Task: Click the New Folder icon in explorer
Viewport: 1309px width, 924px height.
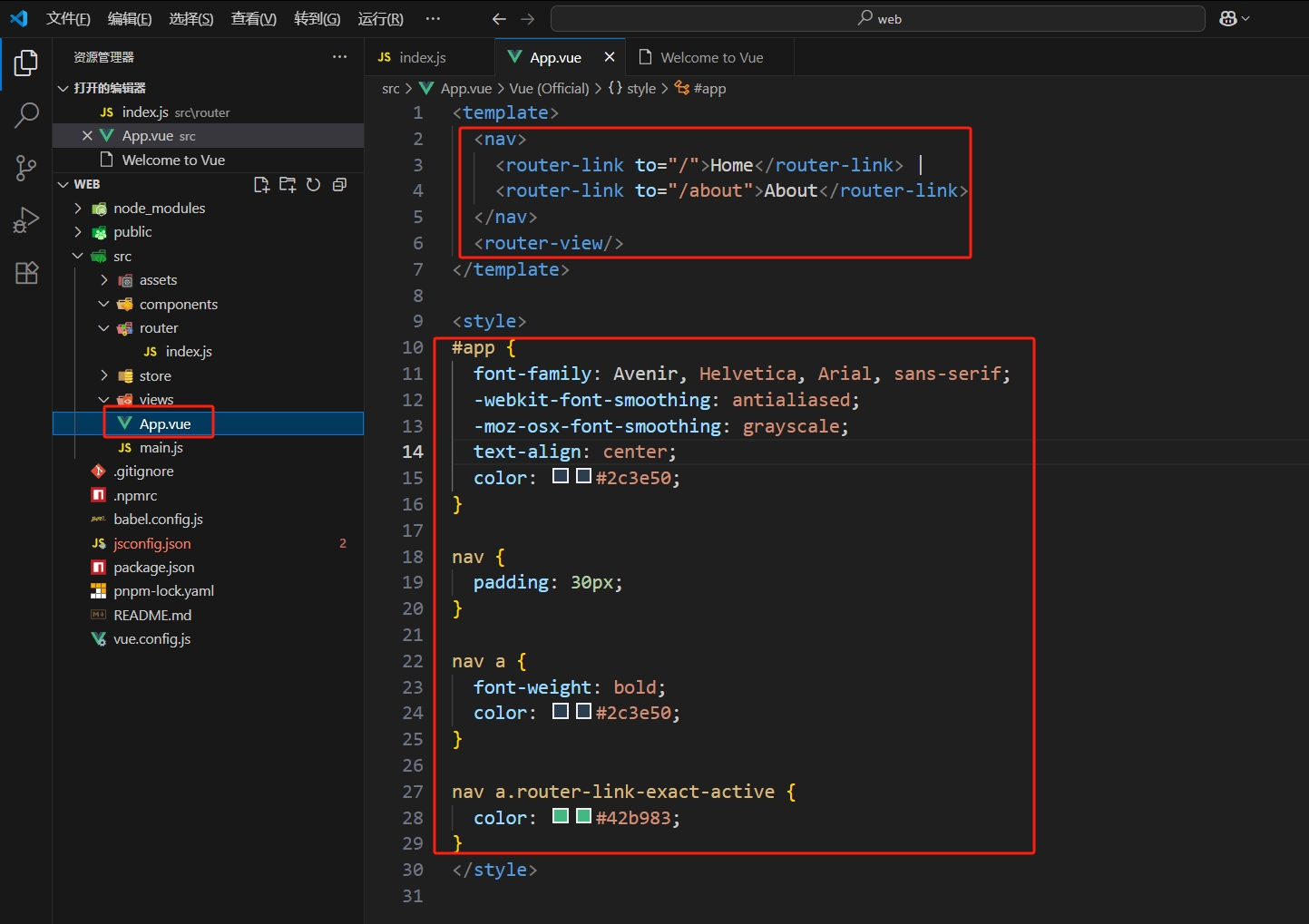Action: [x=288, y=185]
